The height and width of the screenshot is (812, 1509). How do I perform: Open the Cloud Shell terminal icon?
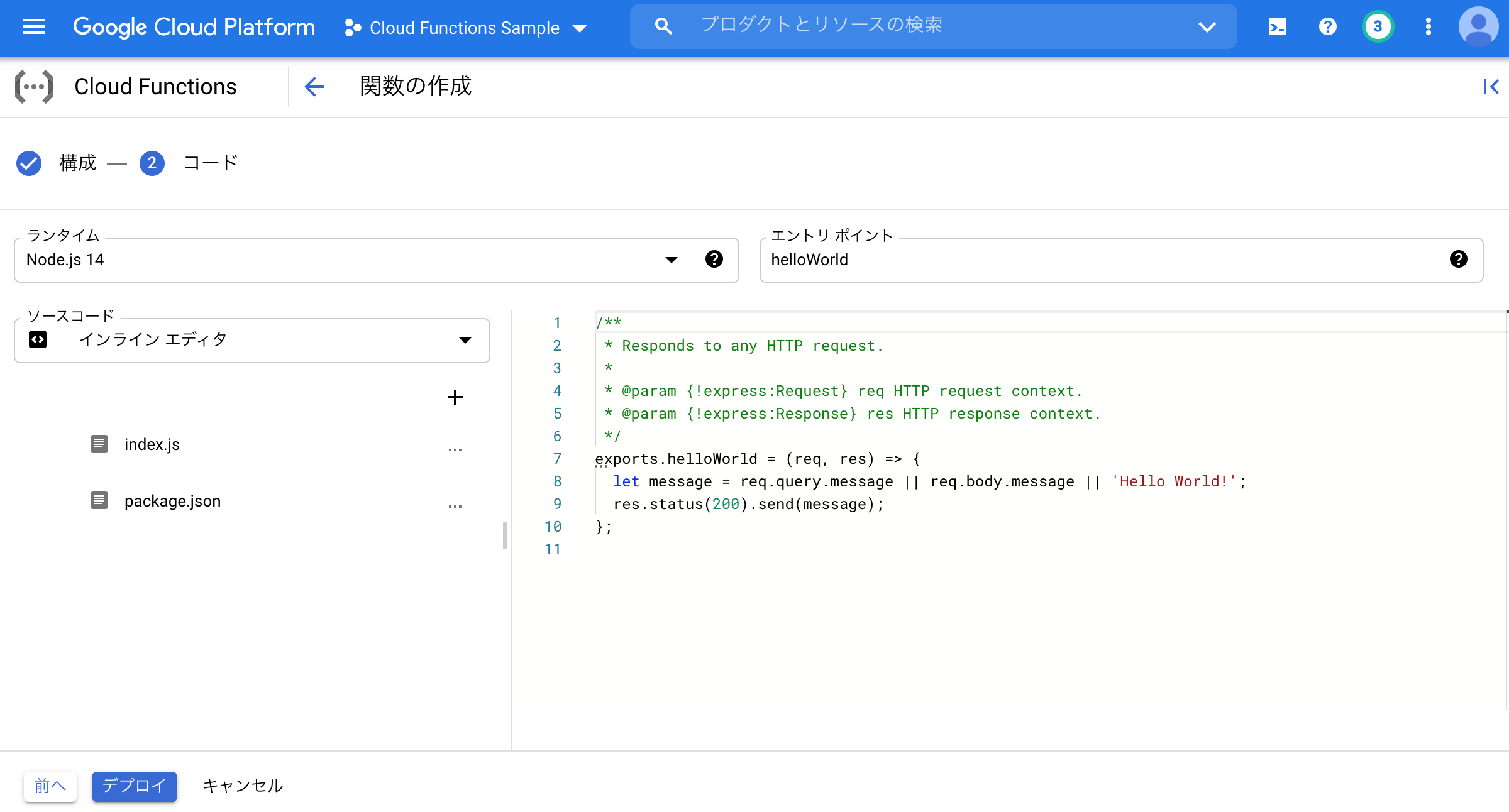click(x=1276, y=26)
